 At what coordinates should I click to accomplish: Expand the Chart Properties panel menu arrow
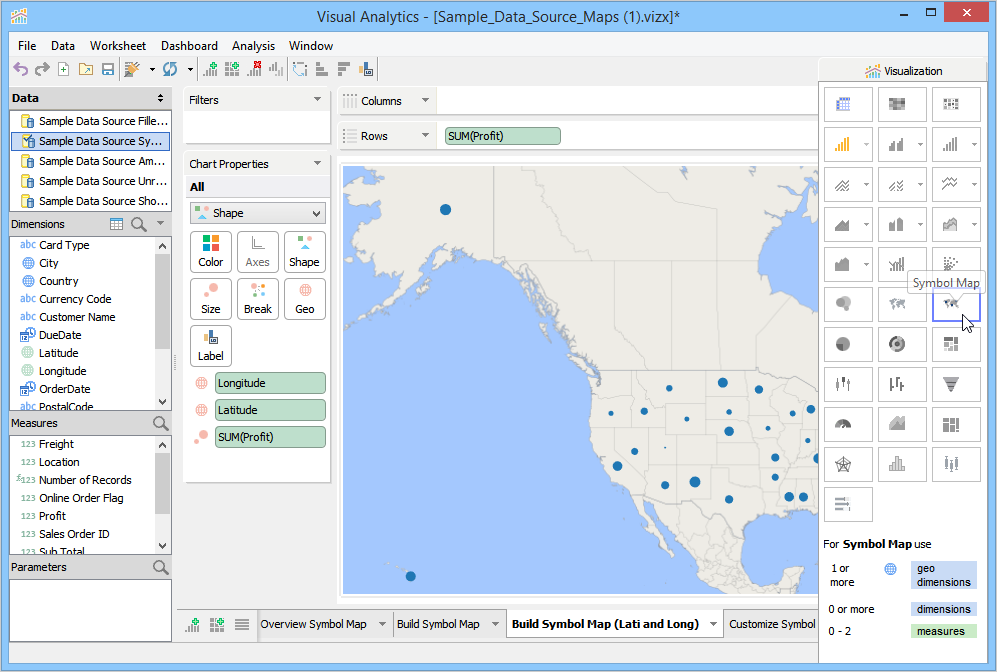(x=318, y=164)
